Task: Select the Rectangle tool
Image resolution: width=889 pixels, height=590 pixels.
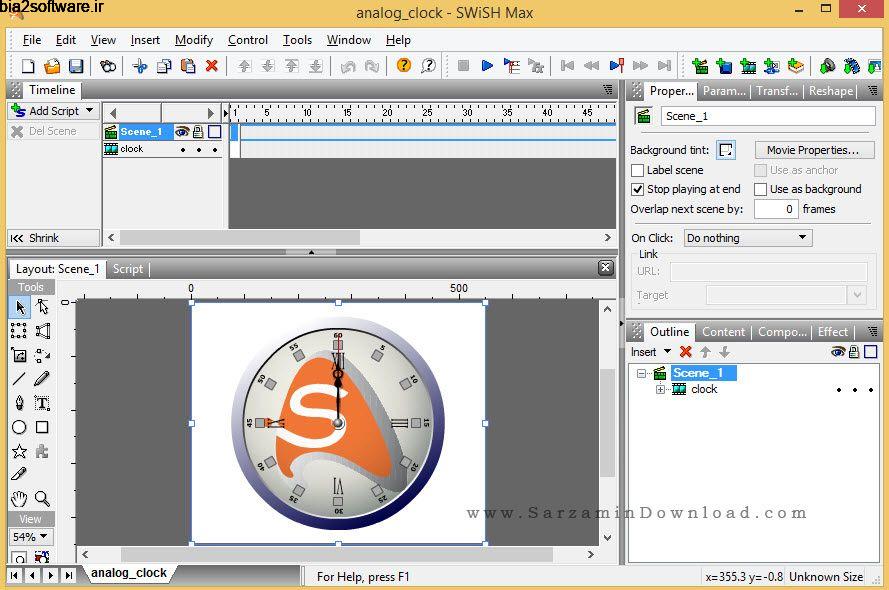Action: click(41, 427)
